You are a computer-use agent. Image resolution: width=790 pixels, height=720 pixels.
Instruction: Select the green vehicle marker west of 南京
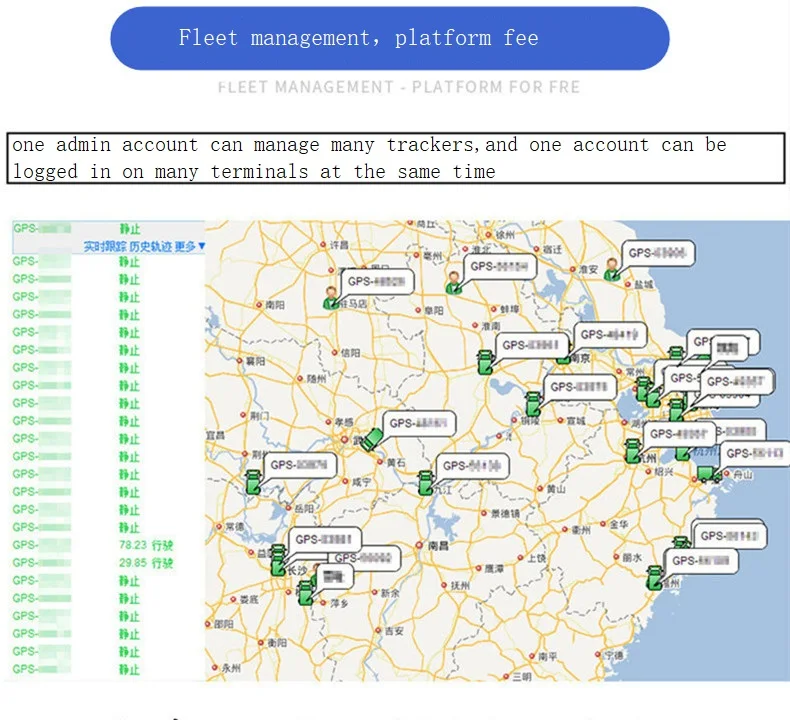click(x=485, y=361)
